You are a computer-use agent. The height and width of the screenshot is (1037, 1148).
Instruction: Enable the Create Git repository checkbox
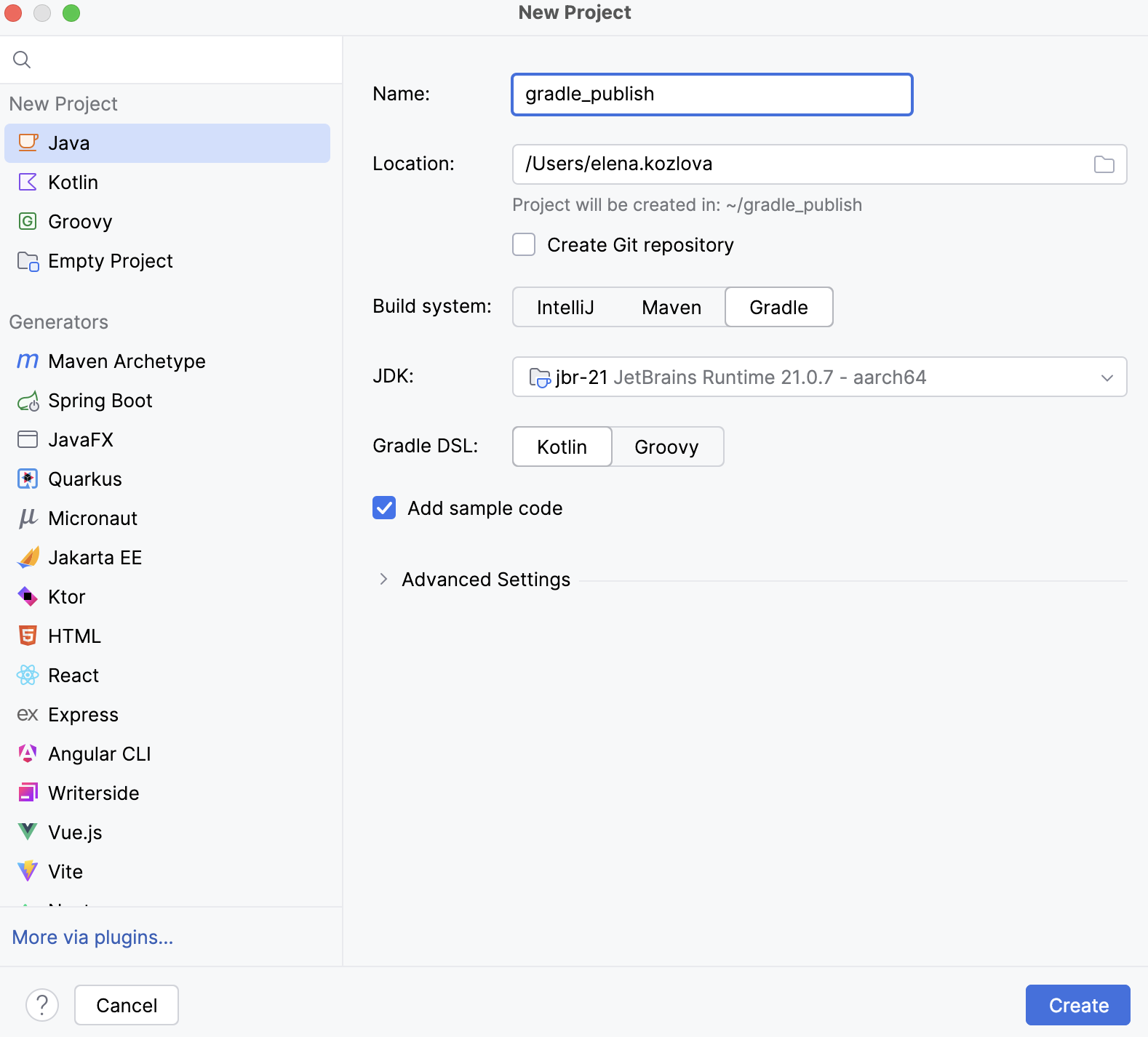coord(524,244)
